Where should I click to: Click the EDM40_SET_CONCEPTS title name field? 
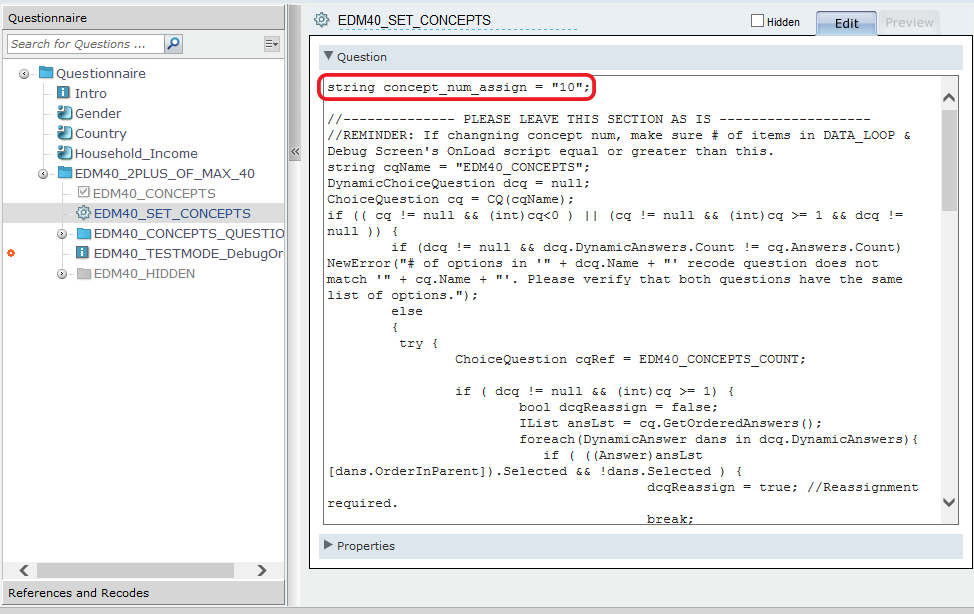click(457, 21)
